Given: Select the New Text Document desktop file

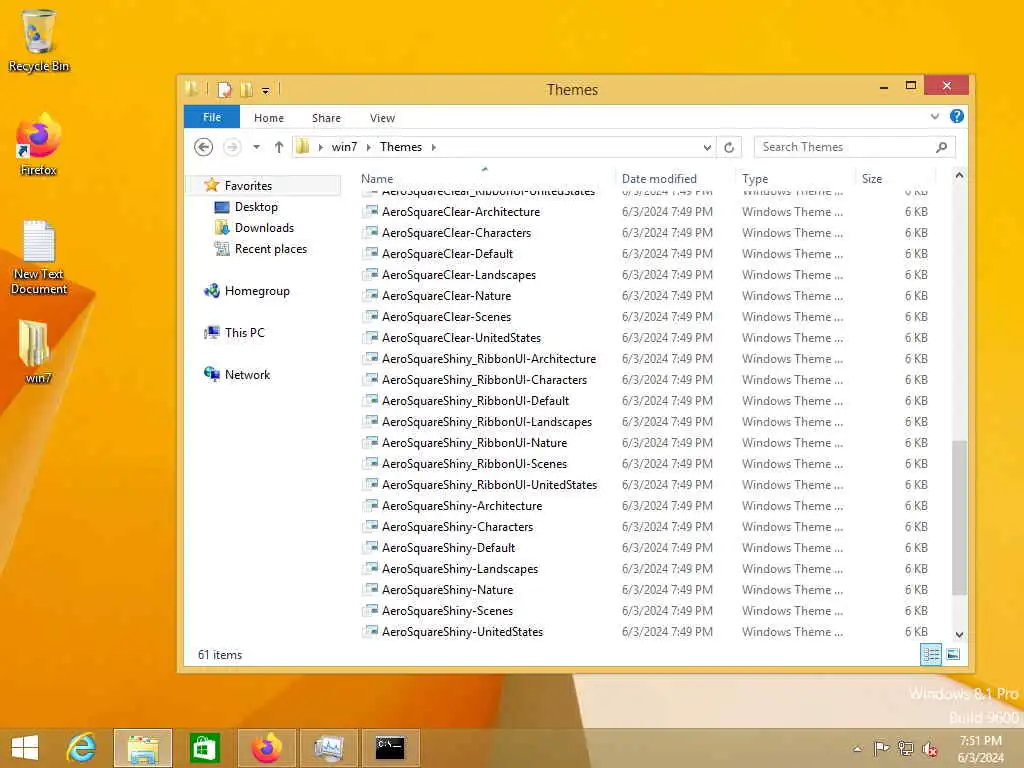Looking at the screenshot, I should 39,258.
